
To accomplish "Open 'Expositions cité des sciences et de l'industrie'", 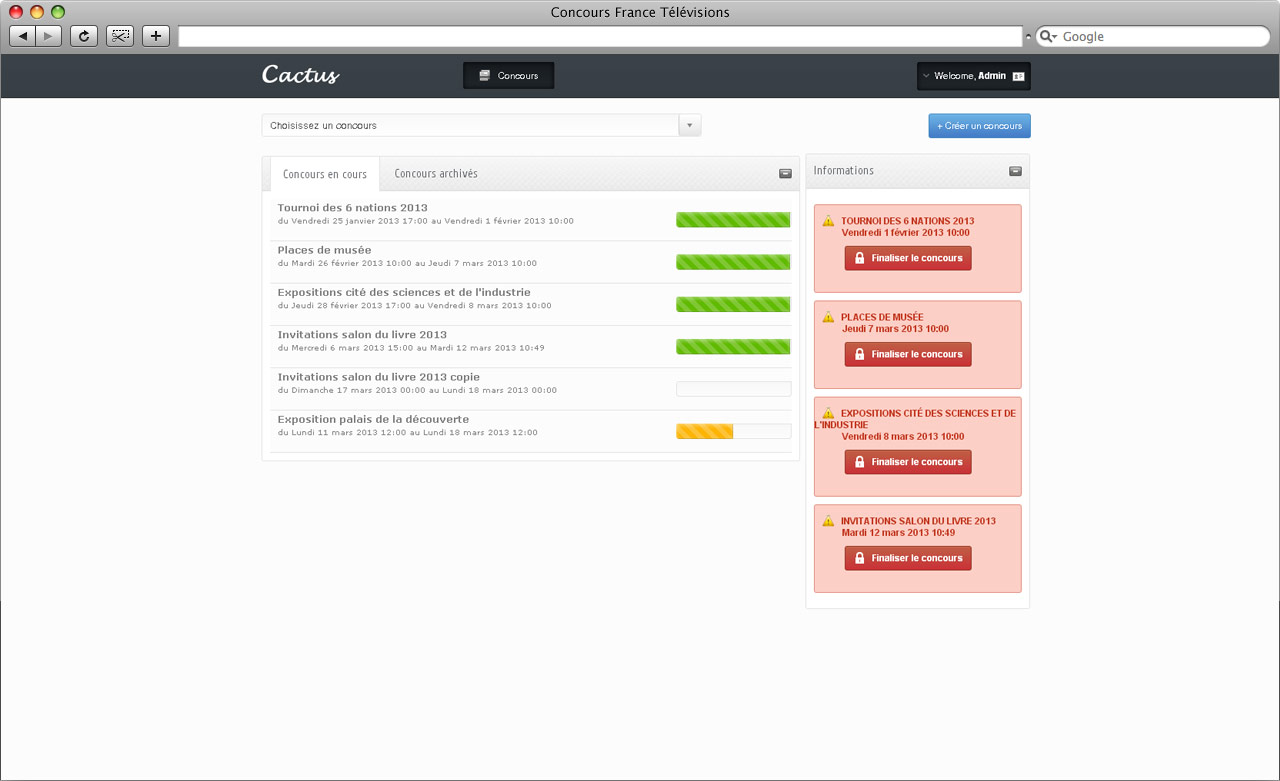I will (404, 292).
